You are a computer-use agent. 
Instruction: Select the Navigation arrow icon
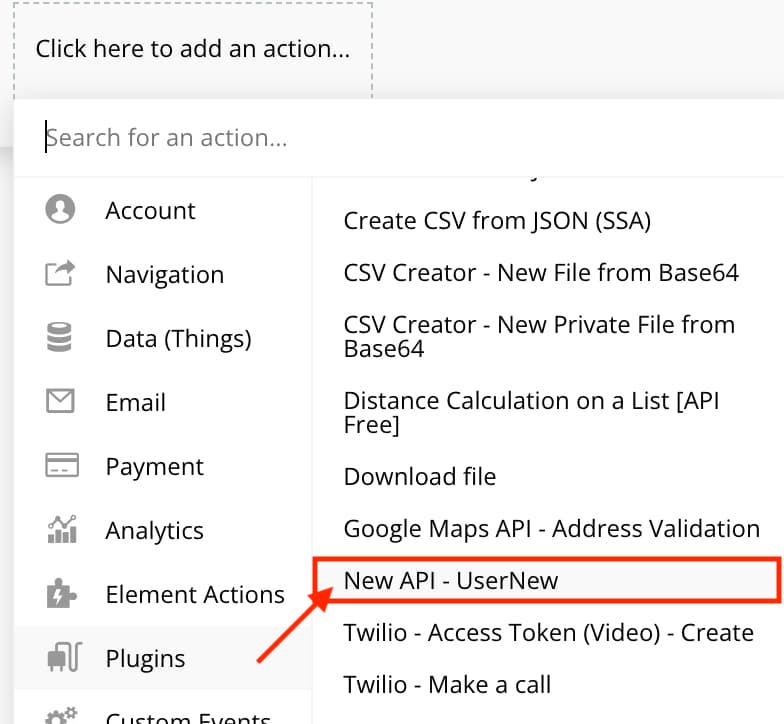[x=60, y=274]
